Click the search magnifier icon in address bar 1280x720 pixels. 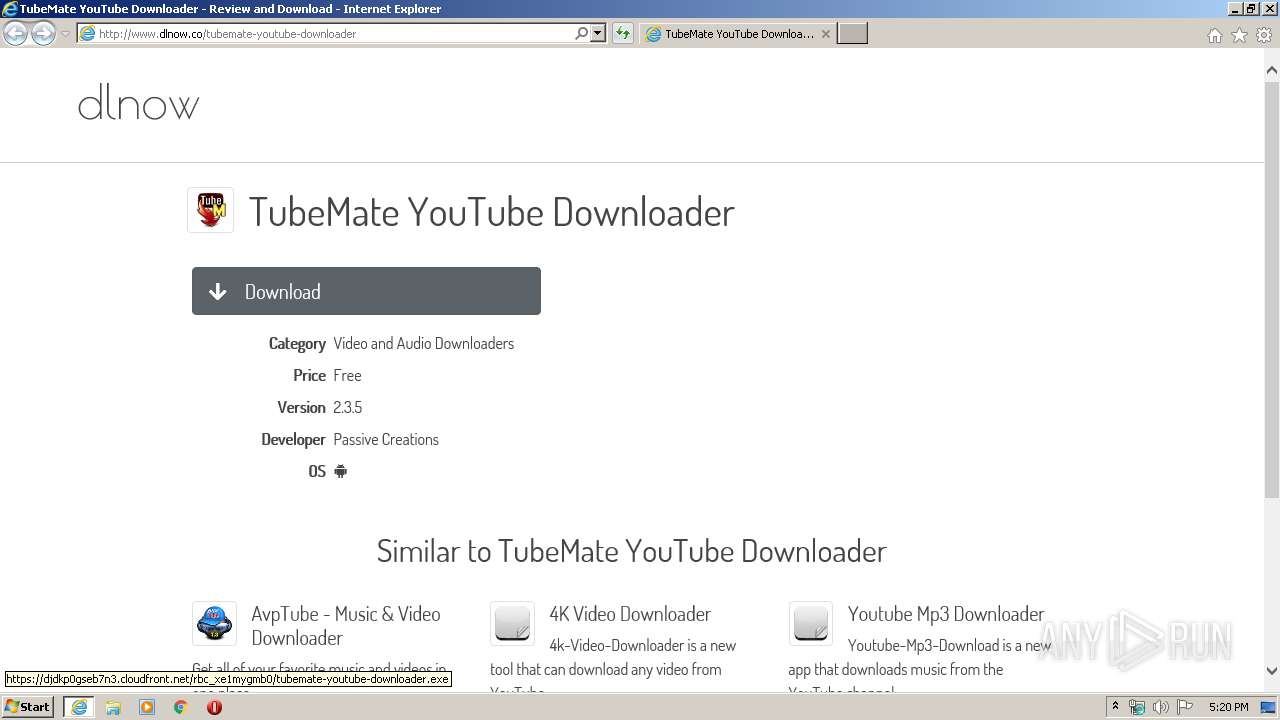tap(581, 33)
